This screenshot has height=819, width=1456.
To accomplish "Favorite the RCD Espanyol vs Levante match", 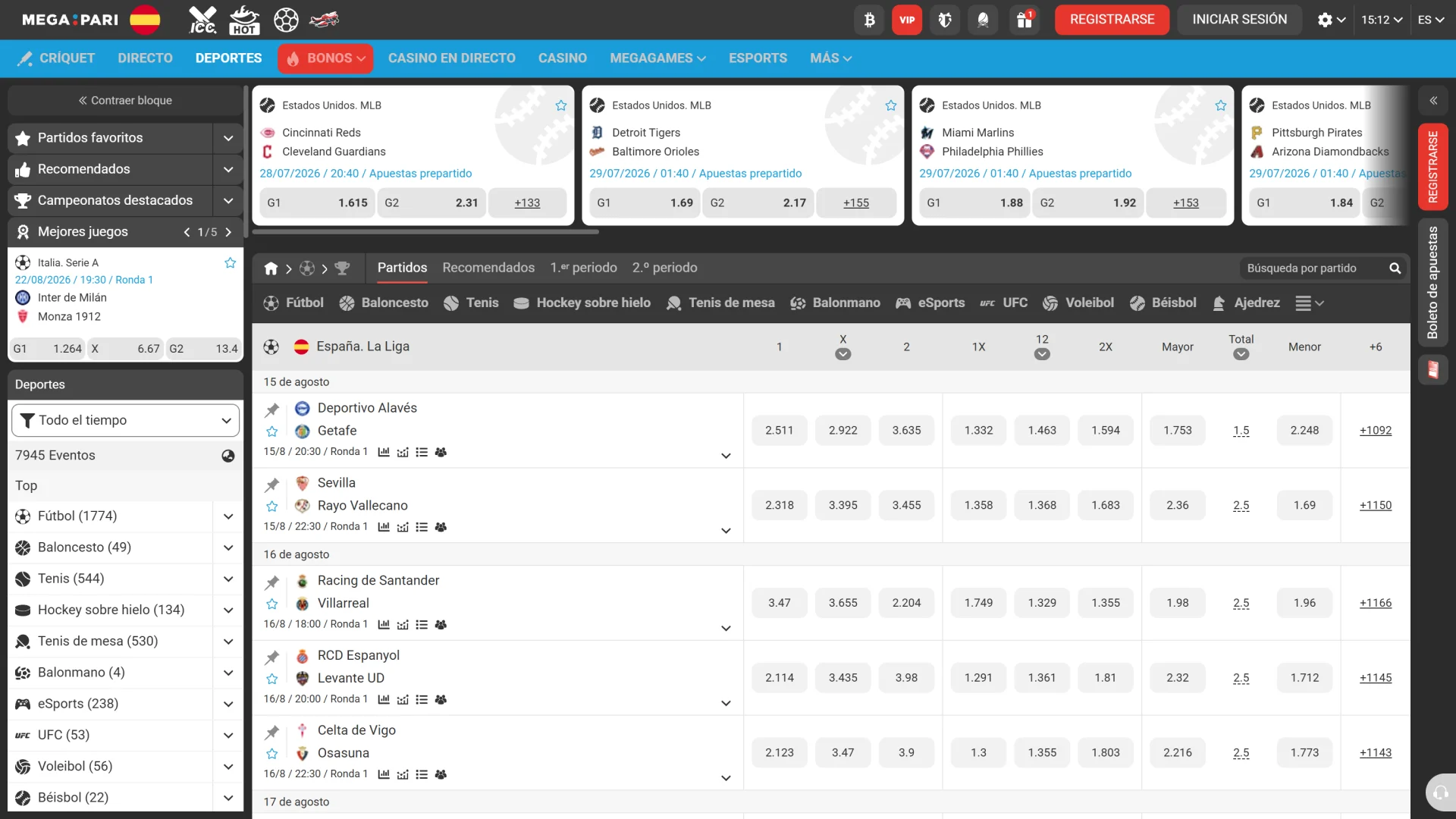I will tap(272, 679).
